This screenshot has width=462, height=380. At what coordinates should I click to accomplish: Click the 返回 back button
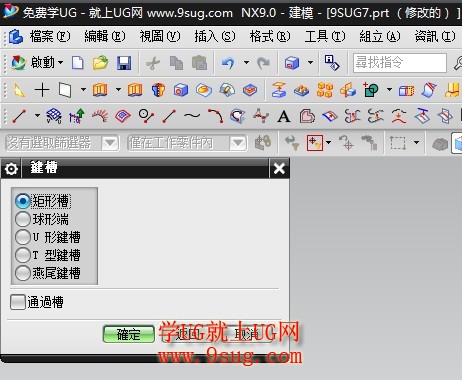187,334
